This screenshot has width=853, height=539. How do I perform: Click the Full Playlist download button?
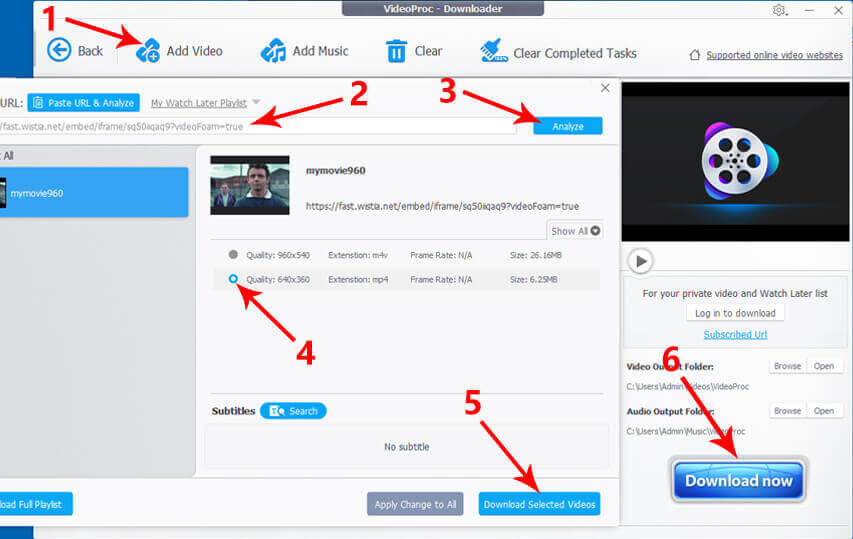click(35, 504)
